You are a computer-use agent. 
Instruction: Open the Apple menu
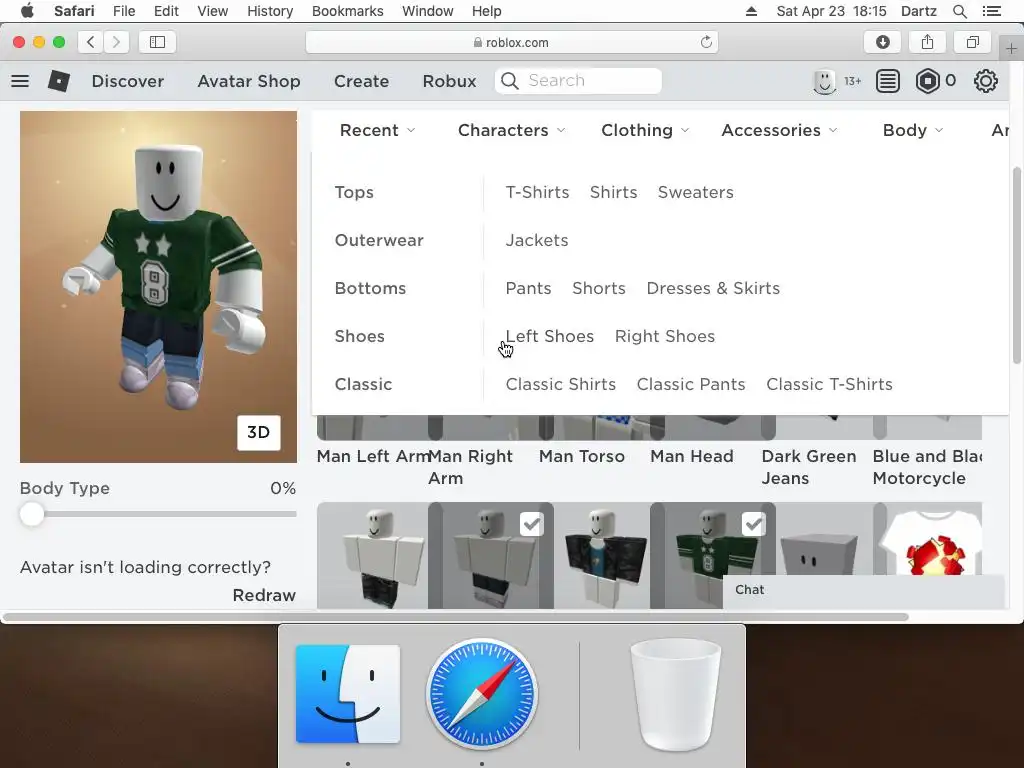[x=27, y=11]
